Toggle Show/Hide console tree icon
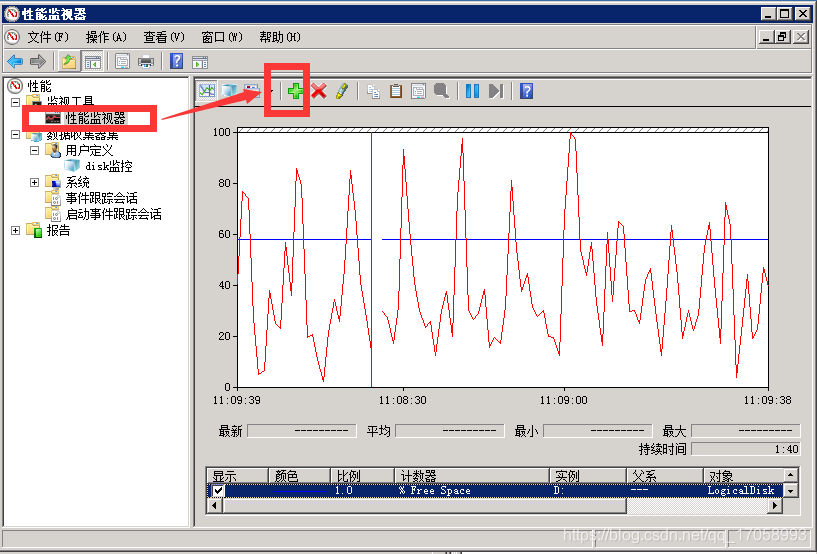 [93, 62]
